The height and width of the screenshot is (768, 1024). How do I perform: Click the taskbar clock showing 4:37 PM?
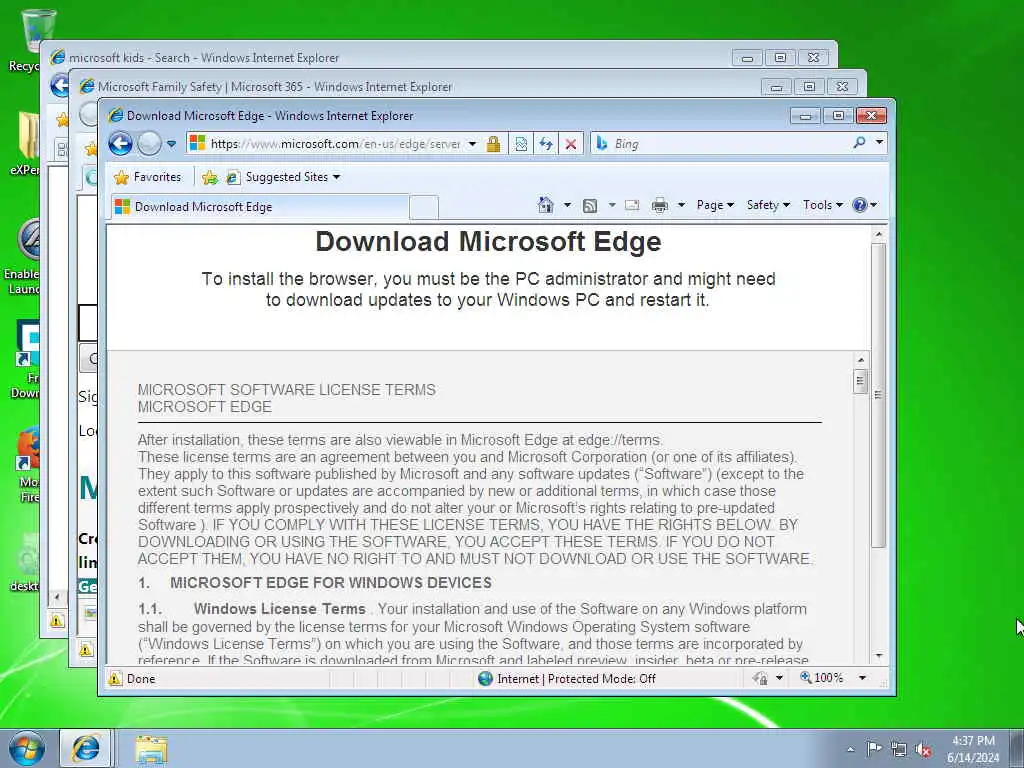tap(973, 749)
